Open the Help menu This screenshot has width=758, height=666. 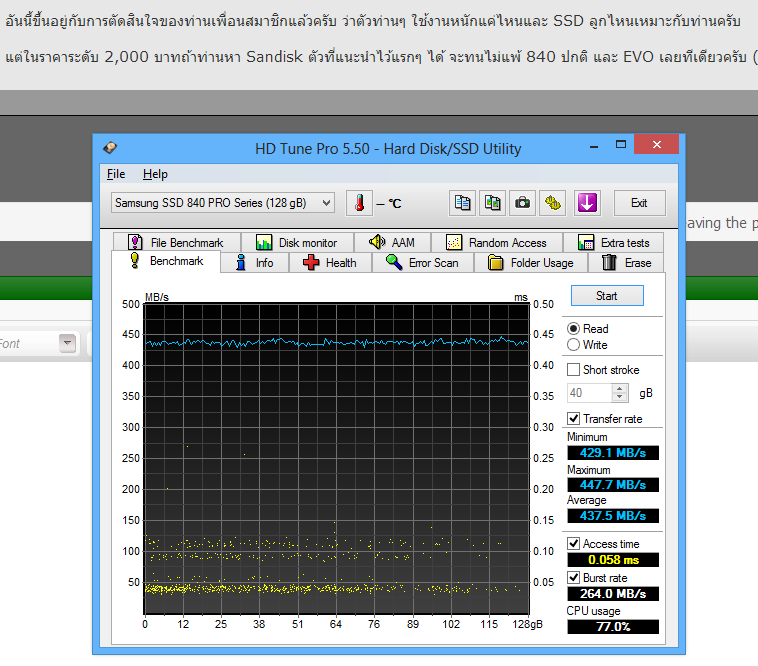(x=155, y=174)
